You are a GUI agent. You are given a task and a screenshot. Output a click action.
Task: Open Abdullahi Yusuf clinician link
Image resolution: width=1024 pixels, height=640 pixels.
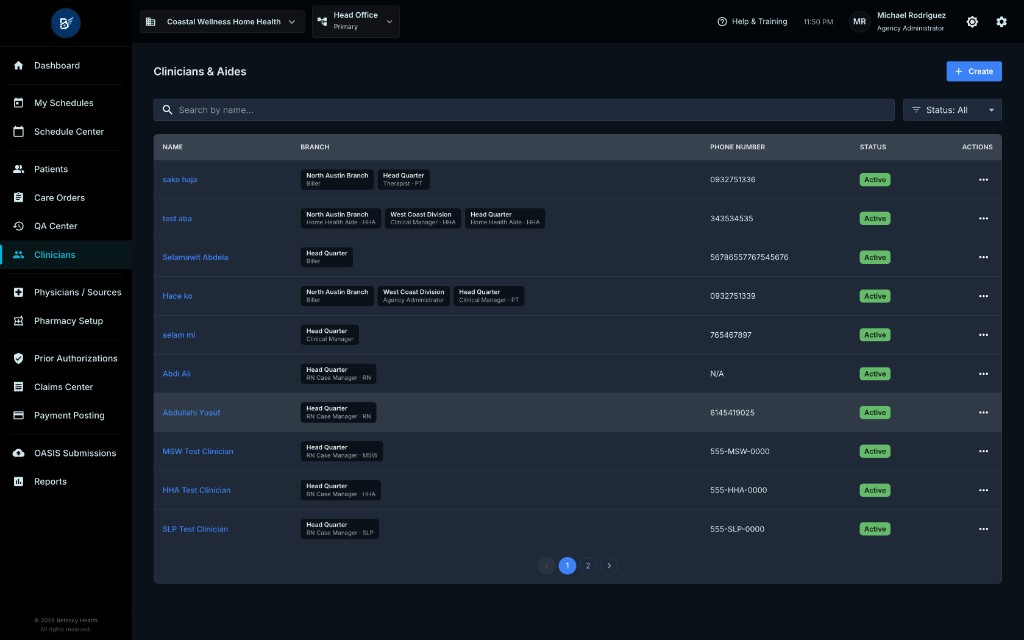pos(191,413)
